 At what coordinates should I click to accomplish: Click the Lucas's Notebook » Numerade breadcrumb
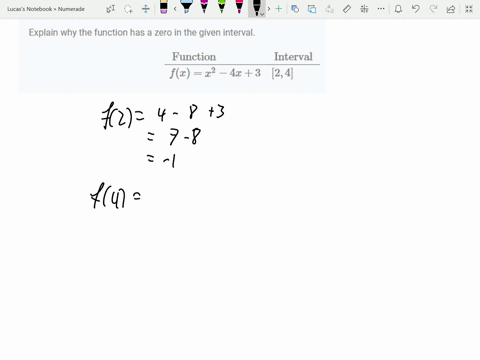[46, 9]
